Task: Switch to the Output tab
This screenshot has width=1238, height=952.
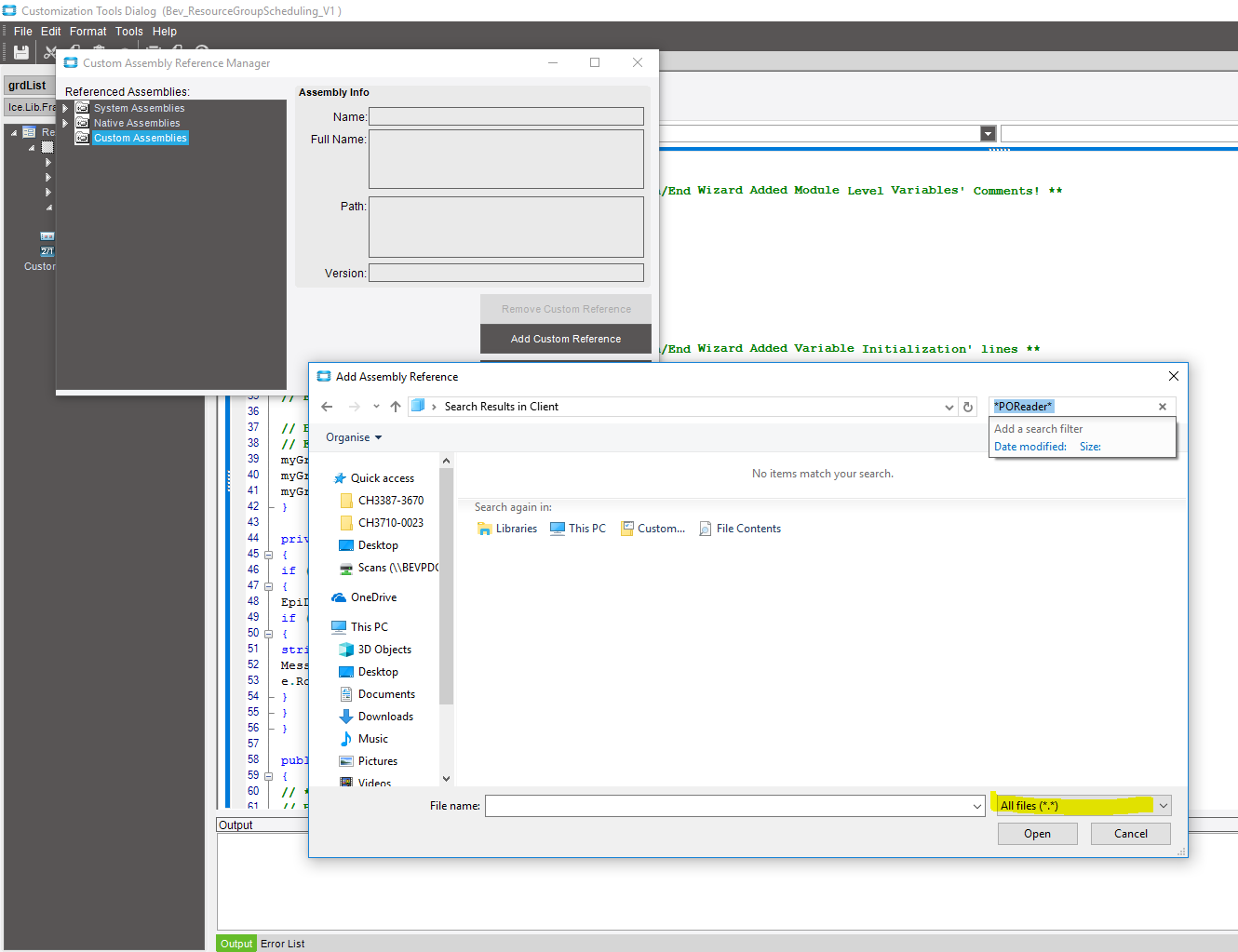Action: [x=236, y=944]
